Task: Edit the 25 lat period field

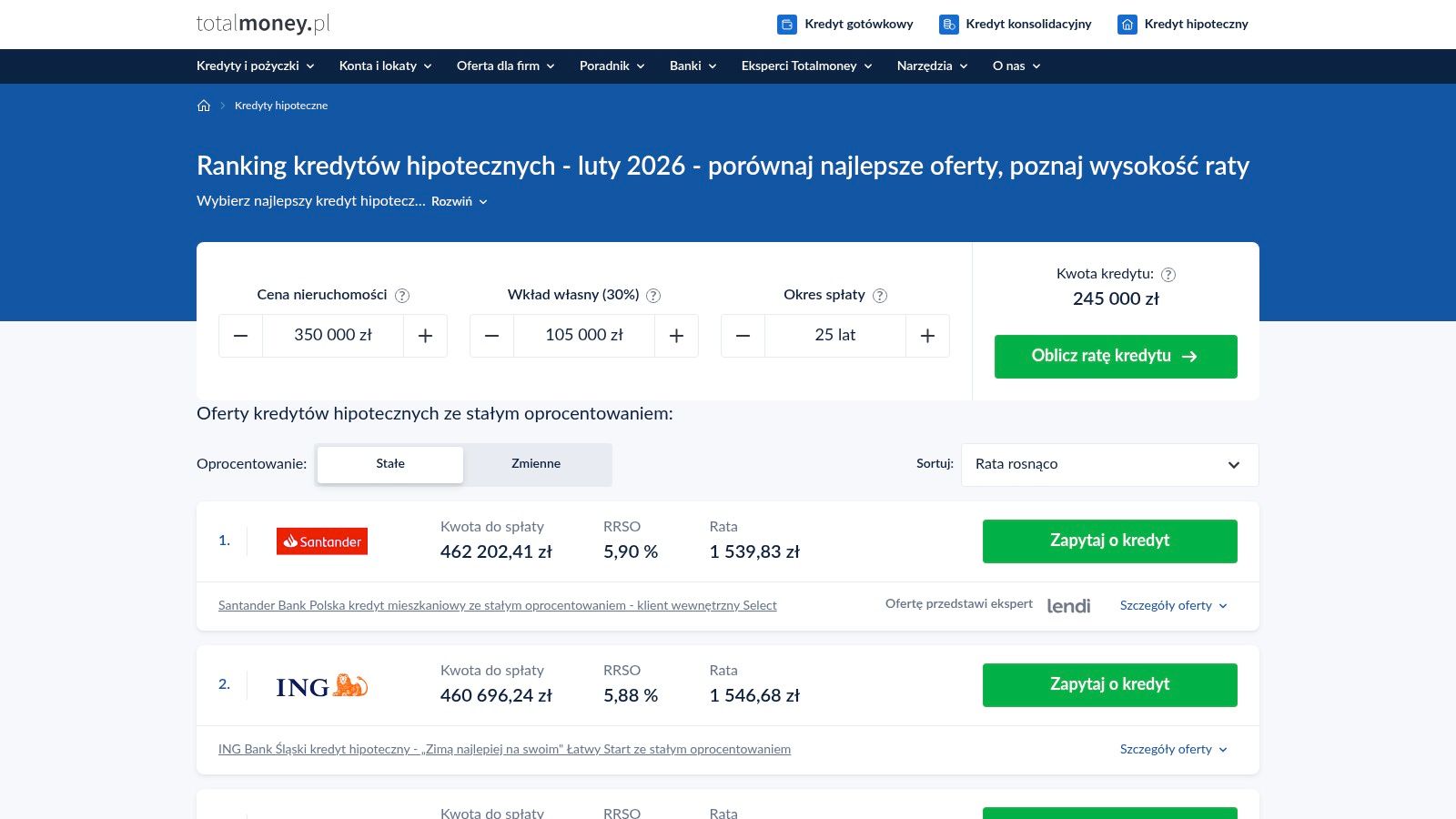Action: pyautogui.click(x=835, y=336)
